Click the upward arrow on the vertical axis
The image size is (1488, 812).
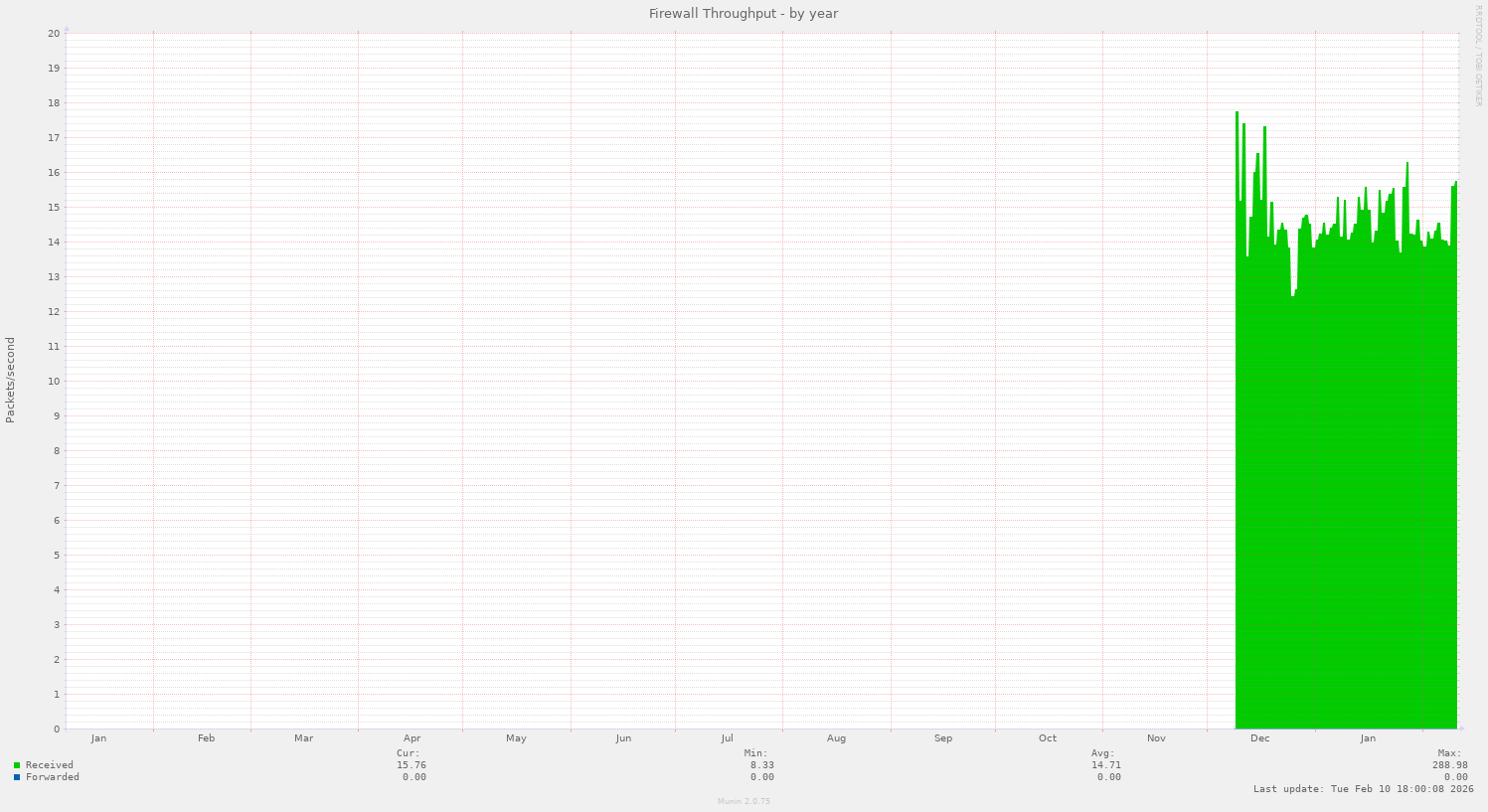(x=69, y=30)
